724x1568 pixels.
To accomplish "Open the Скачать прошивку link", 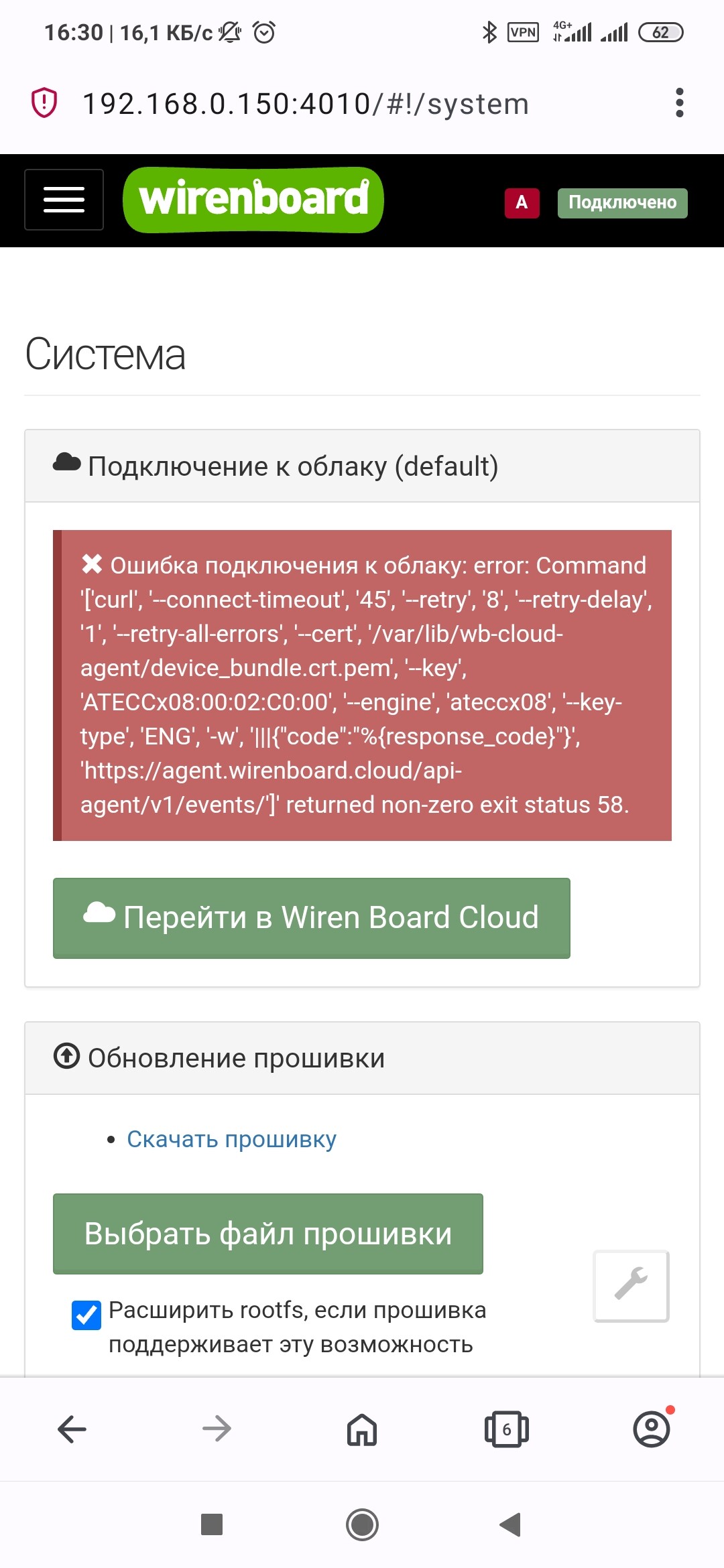I will coord(232,1138).
